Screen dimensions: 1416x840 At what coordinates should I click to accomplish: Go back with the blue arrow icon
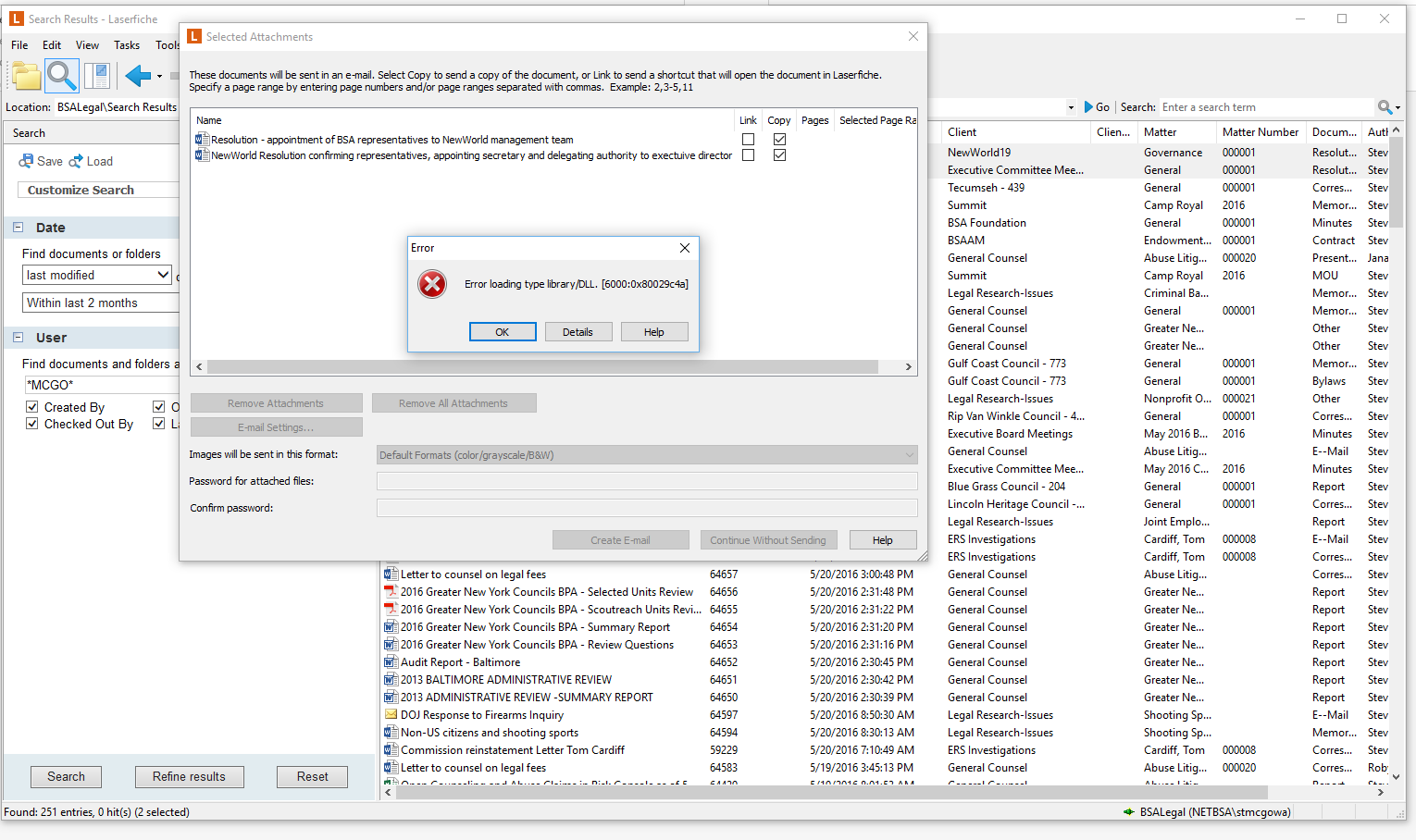pos(138,76)
